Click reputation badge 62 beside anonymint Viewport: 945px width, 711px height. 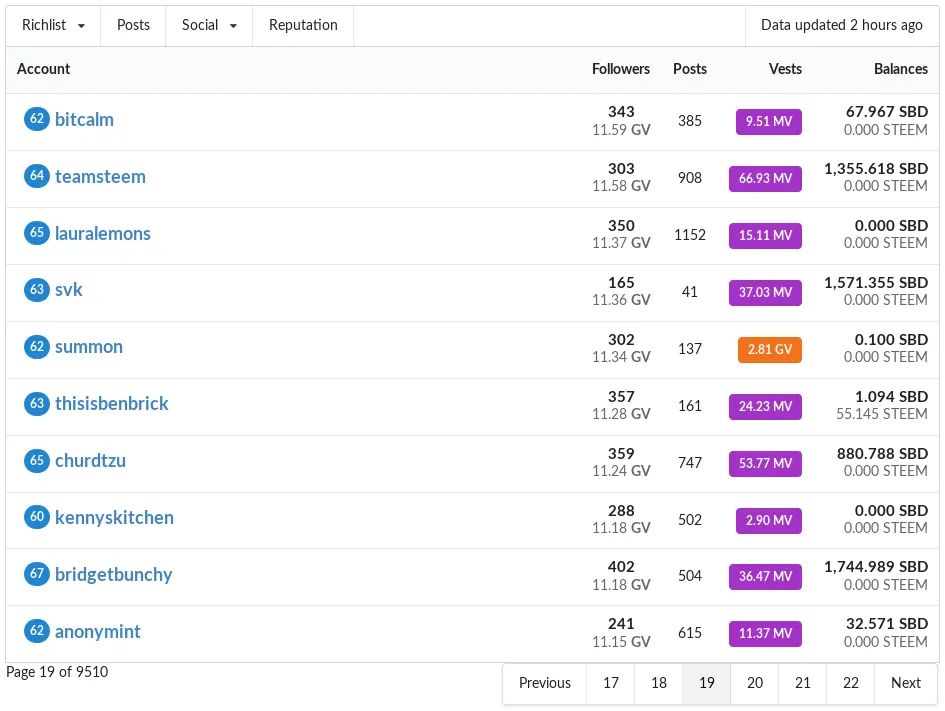(37, 630)
